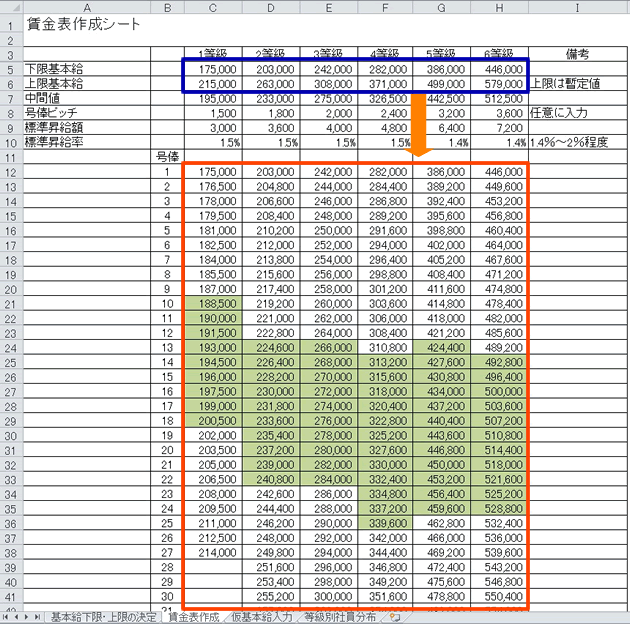Select standard raise cell 4,800
630x624 pixels.
(385, 128)
